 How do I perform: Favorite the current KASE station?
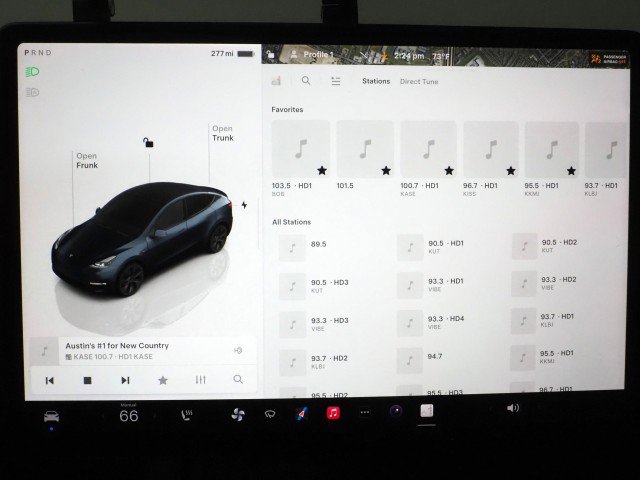coord(162,380)
